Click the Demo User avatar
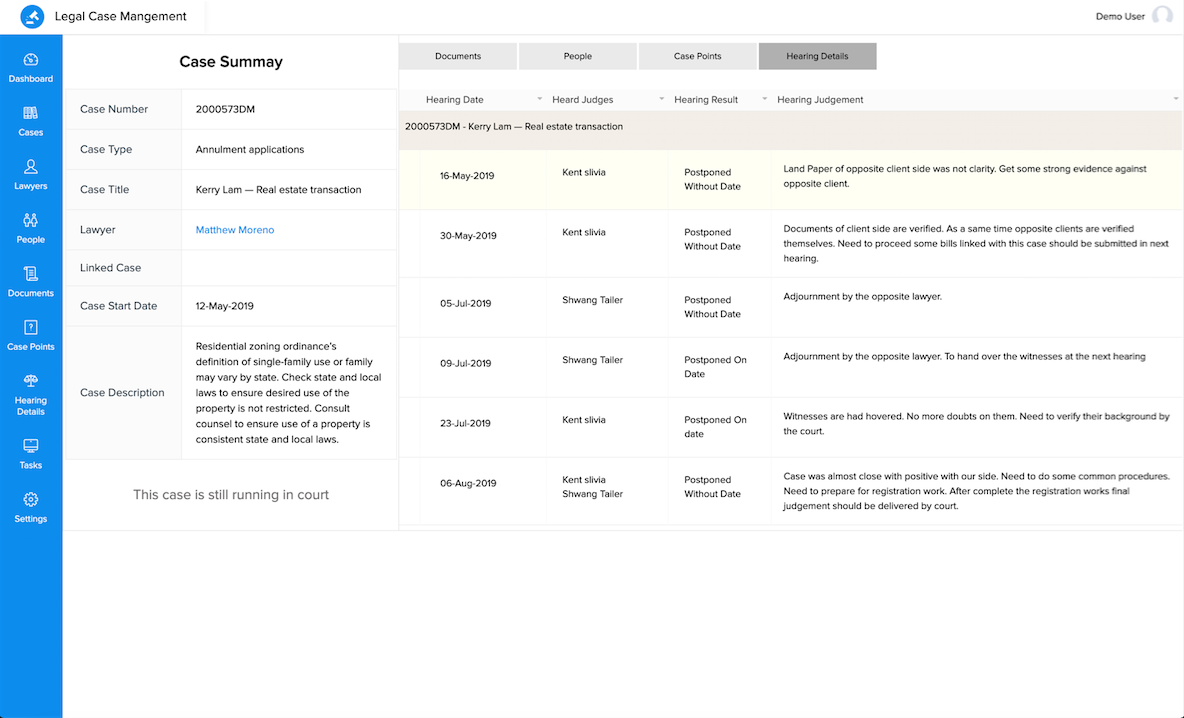Screen dimensions: 1184x718 point(1162,16)
